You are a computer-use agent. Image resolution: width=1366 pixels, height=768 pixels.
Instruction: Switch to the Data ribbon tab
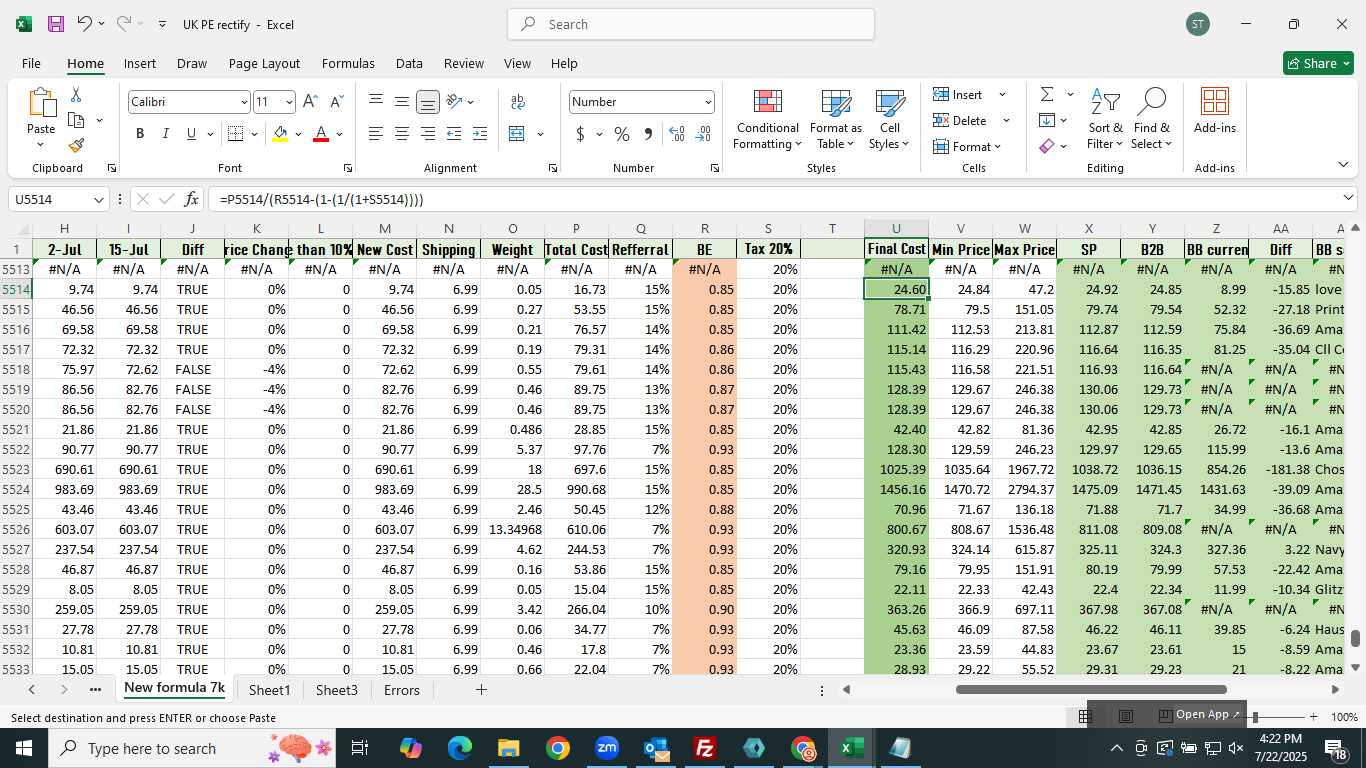409,63
